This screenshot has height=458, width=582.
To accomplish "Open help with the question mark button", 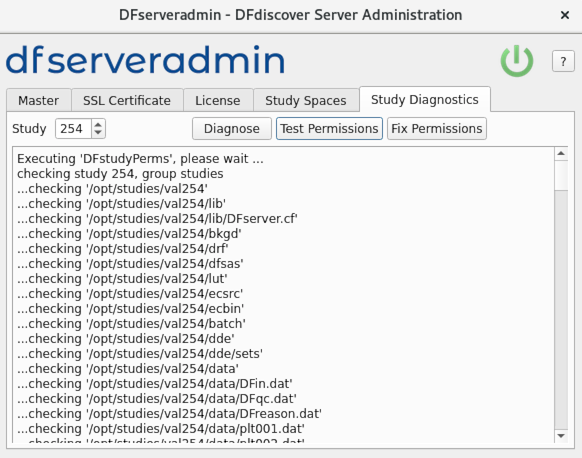I will click(563, 61).
